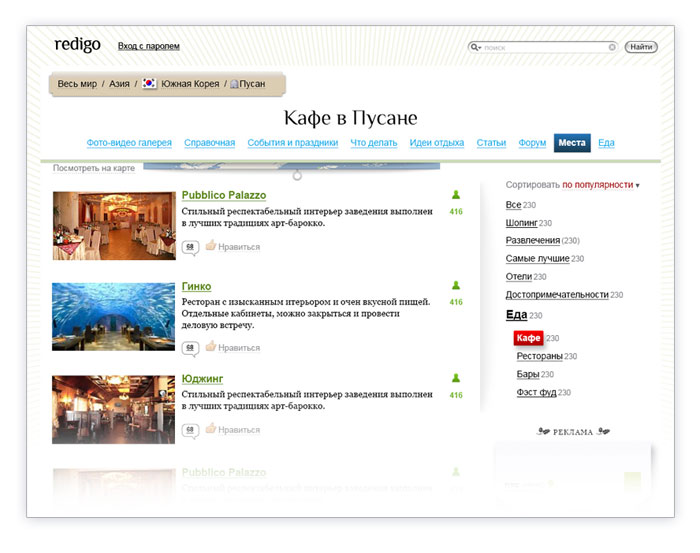The width and height of the screenshot is (700, 553).
Task: Select Рестораны in the sidebar list
Action: [539, 356]
